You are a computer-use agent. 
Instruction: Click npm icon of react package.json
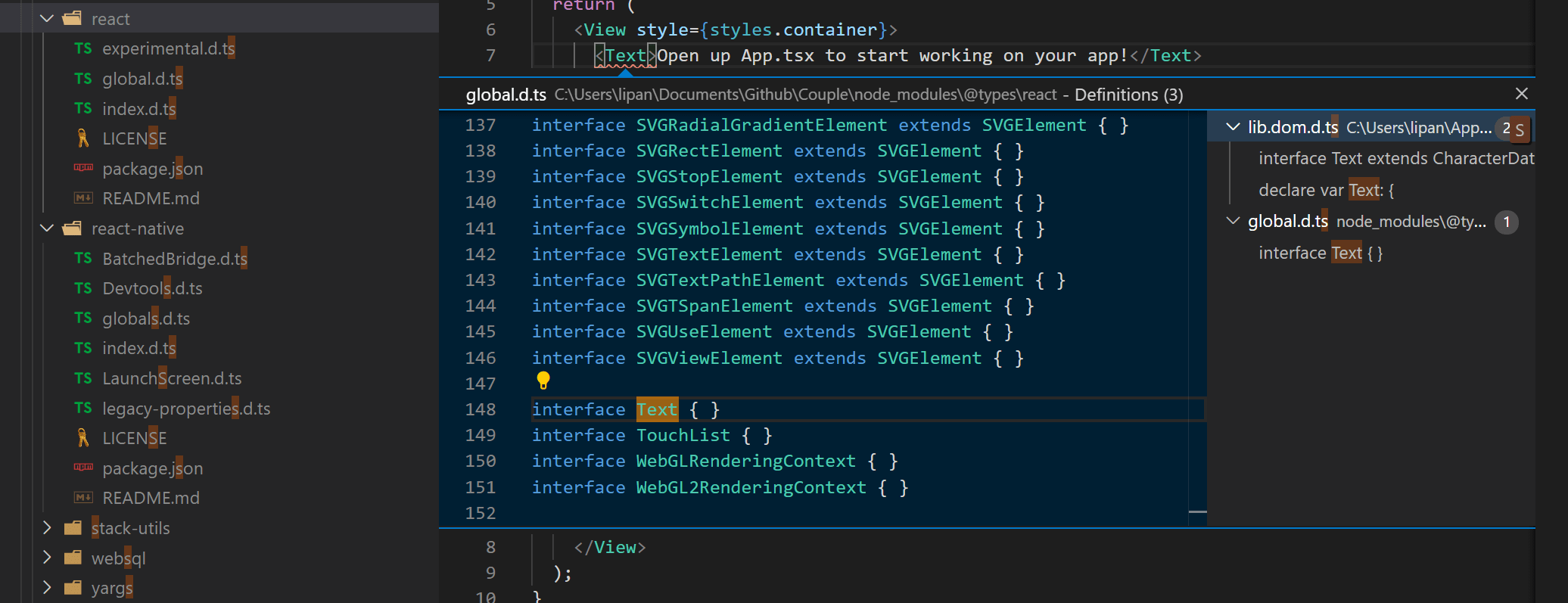83,168
